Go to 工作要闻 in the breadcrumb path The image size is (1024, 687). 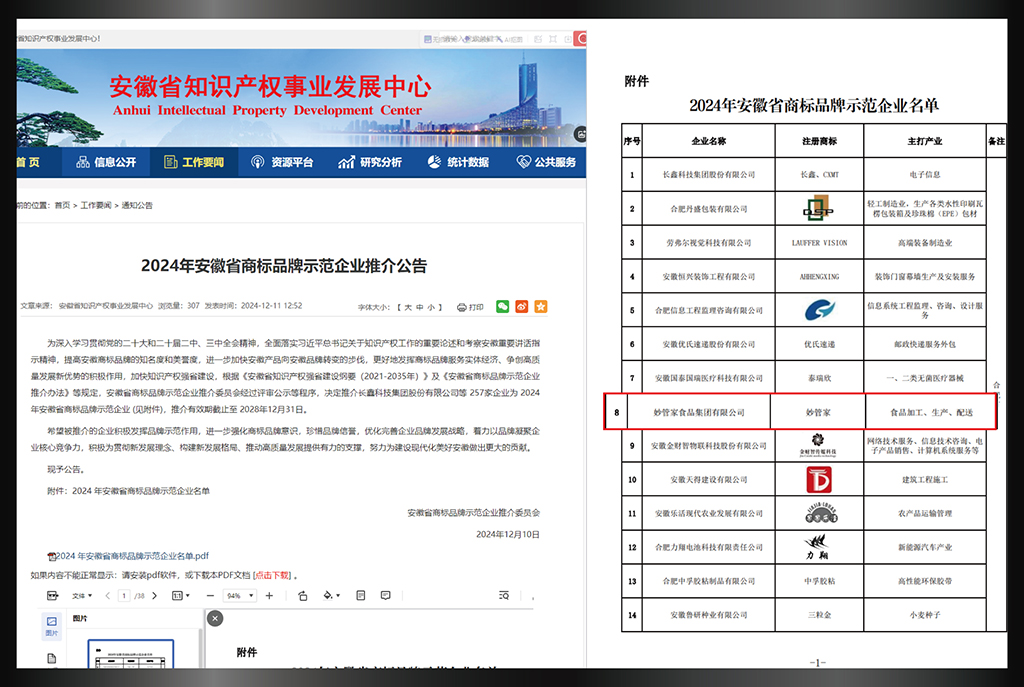(95, 205)
